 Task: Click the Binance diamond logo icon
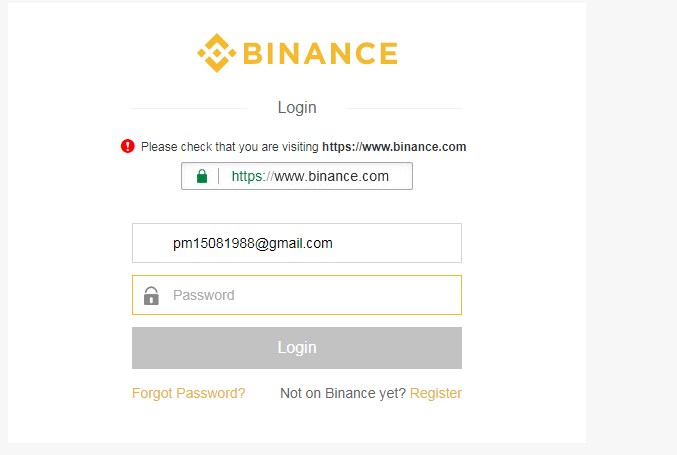[x=217, y=53]
